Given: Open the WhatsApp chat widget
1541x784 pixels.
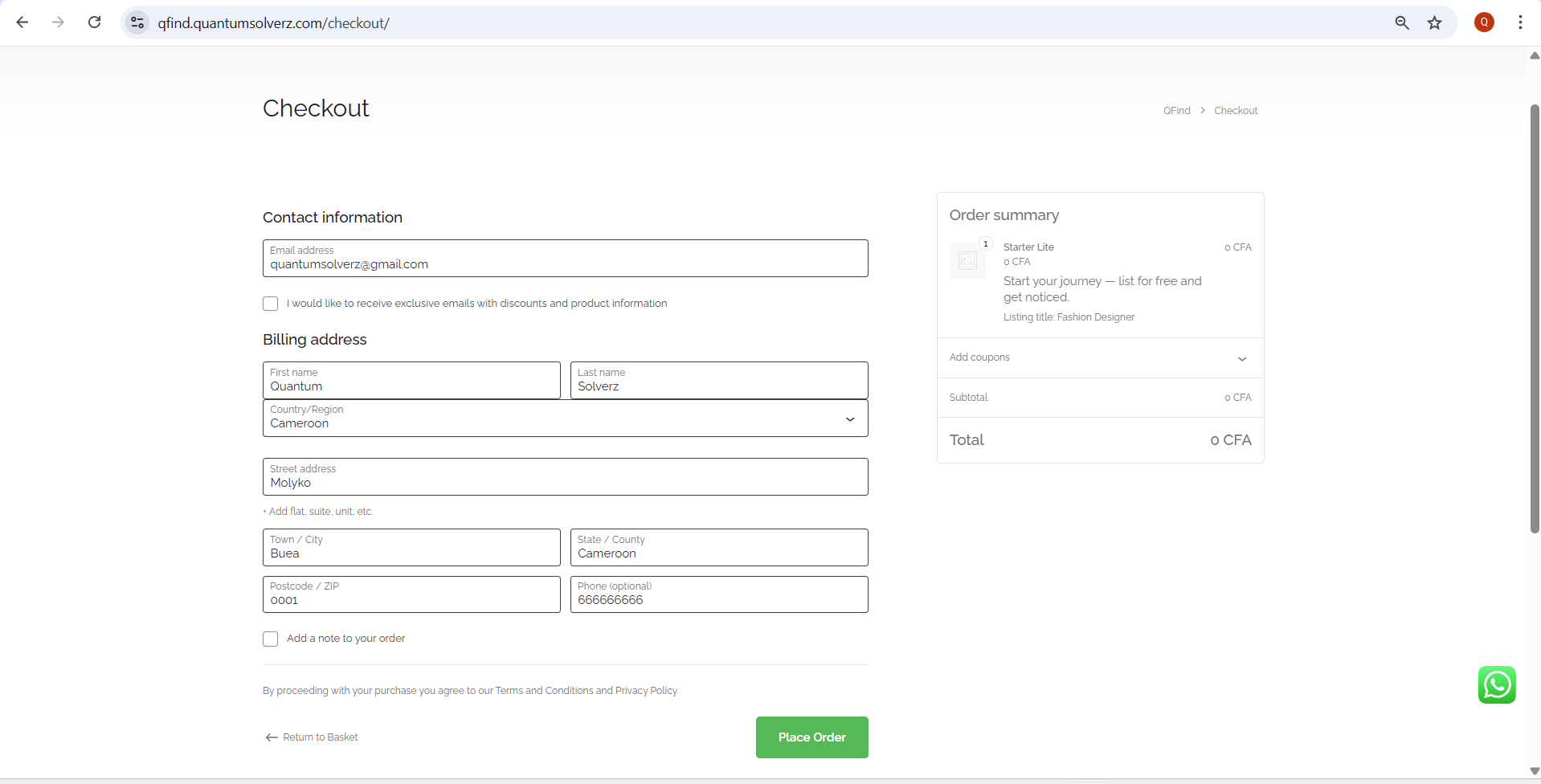Looking at the screenshot, I should pos(1496,684).
